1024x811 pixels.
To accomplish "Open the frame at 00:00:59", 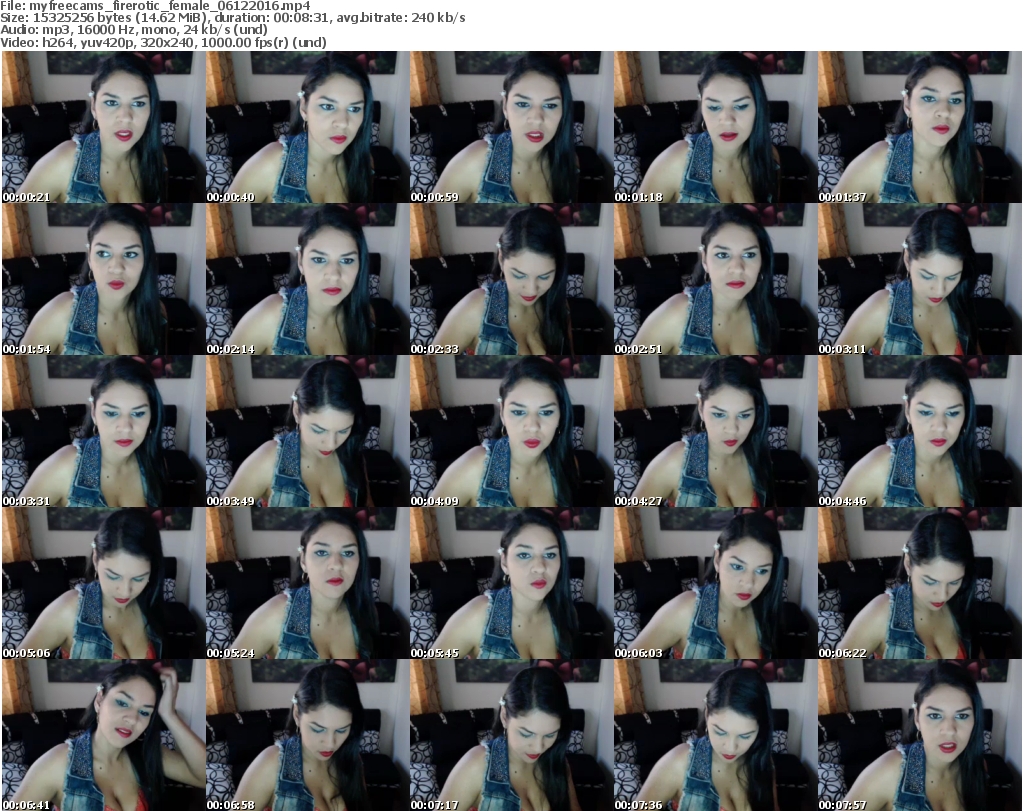I will point(511,127).
